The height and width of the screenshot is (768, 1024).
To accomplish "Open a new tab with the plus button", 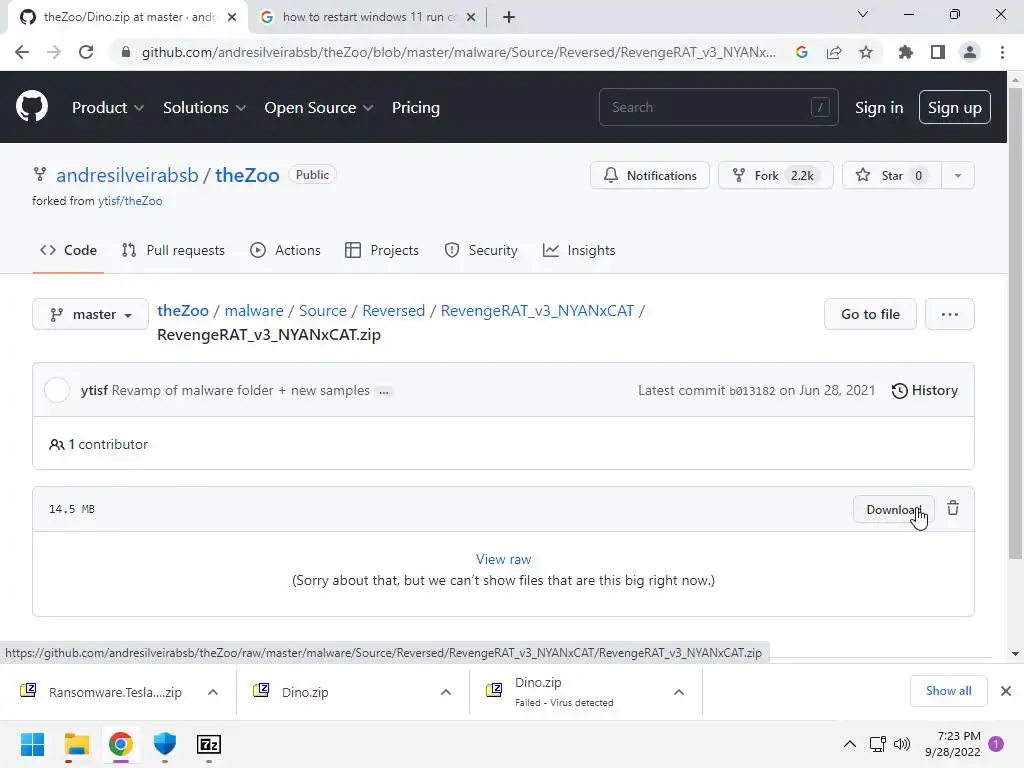I will [x=509, y=17].
